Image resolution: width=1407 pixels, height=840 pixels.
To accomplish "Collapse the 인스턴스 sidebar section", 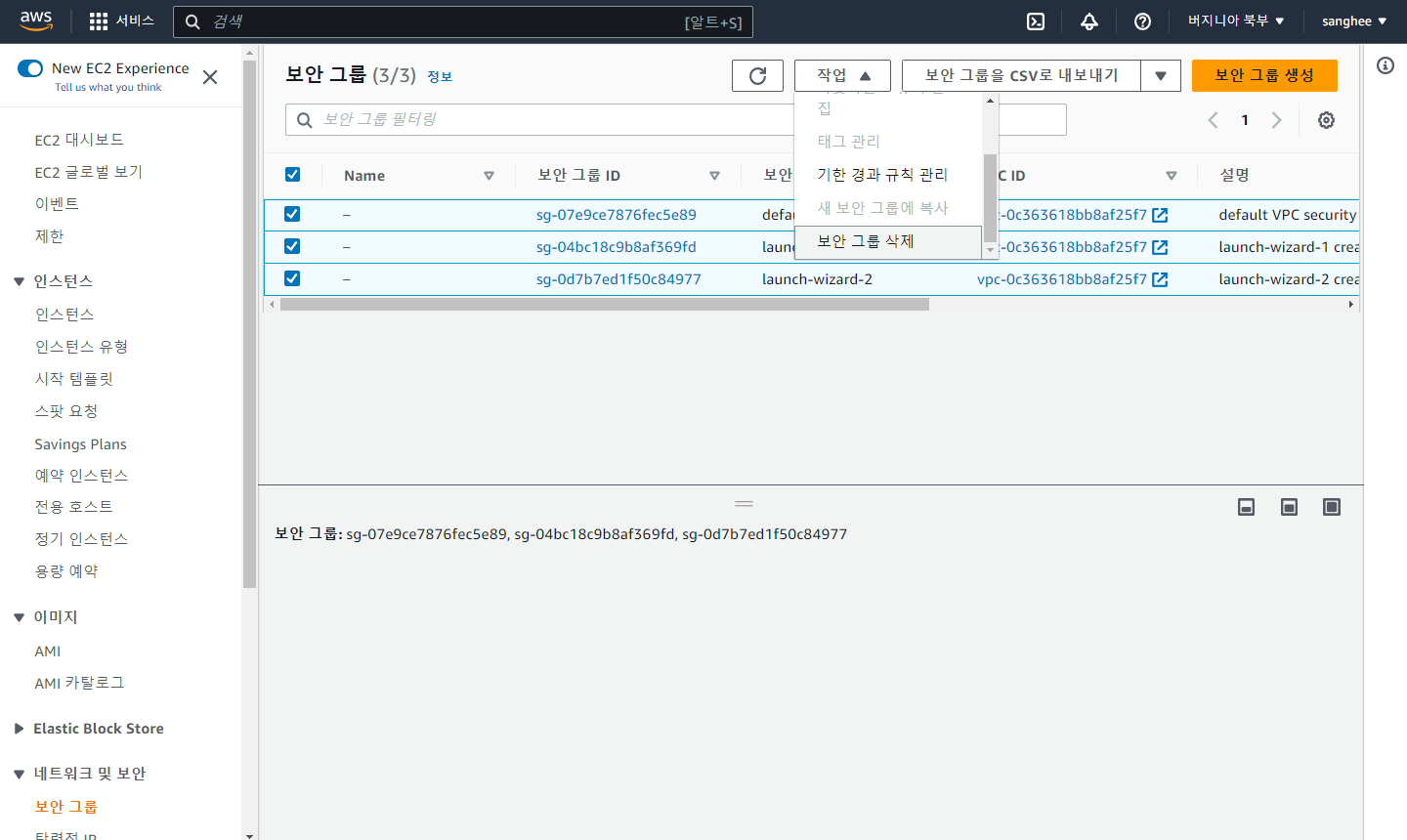I will [x=19, y=281].
